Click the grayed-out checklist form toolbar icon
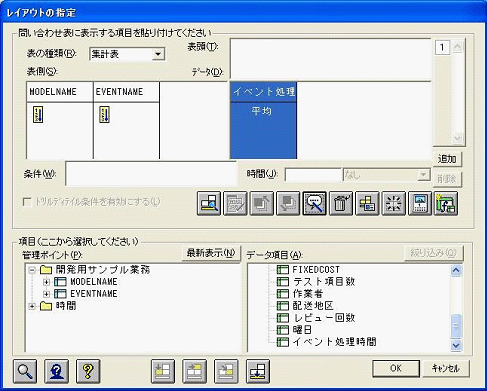Screen dimensions: 487x391 (235, 203)
